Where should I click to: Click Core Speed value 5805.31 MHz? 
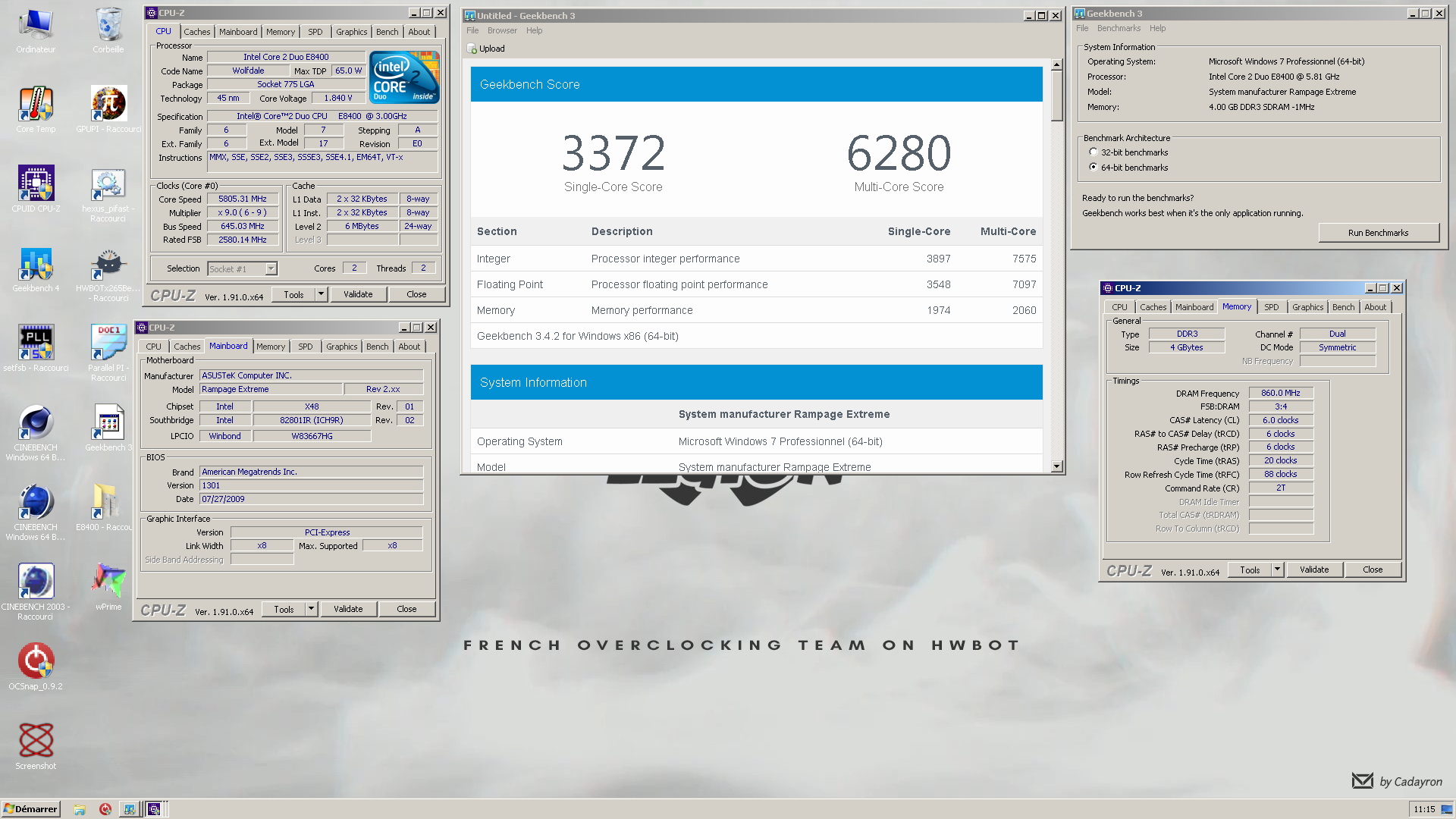coord(243,199)
